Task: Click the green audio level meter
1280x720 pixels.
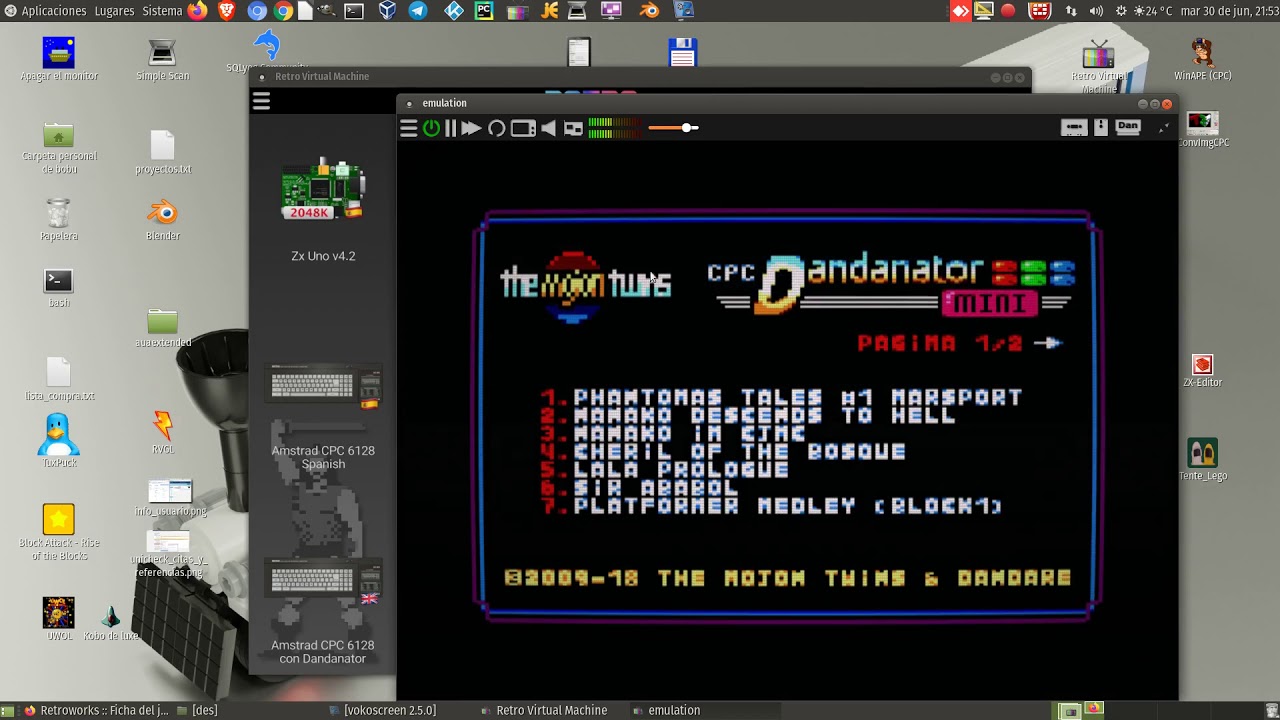Action: 613,128
